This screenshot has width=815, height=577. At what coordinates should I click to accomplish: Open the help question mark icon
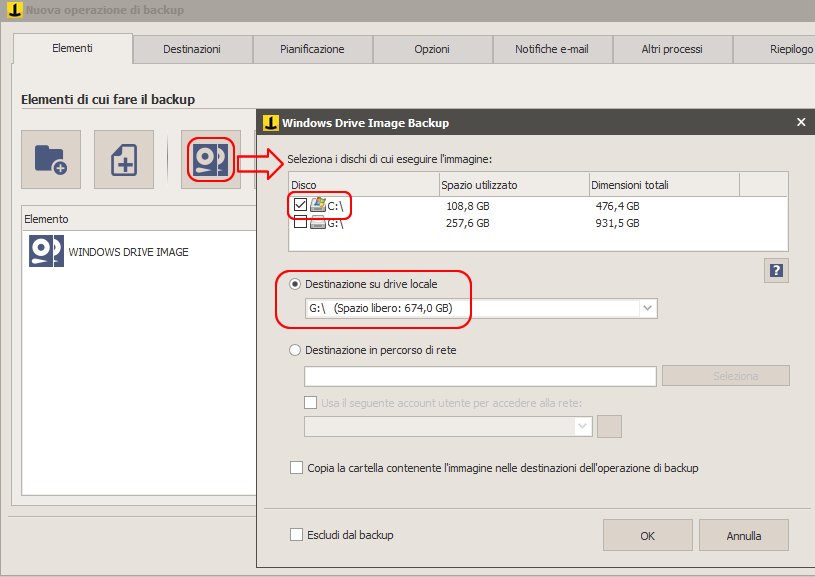pyautogui.click(x=776, y=270)
